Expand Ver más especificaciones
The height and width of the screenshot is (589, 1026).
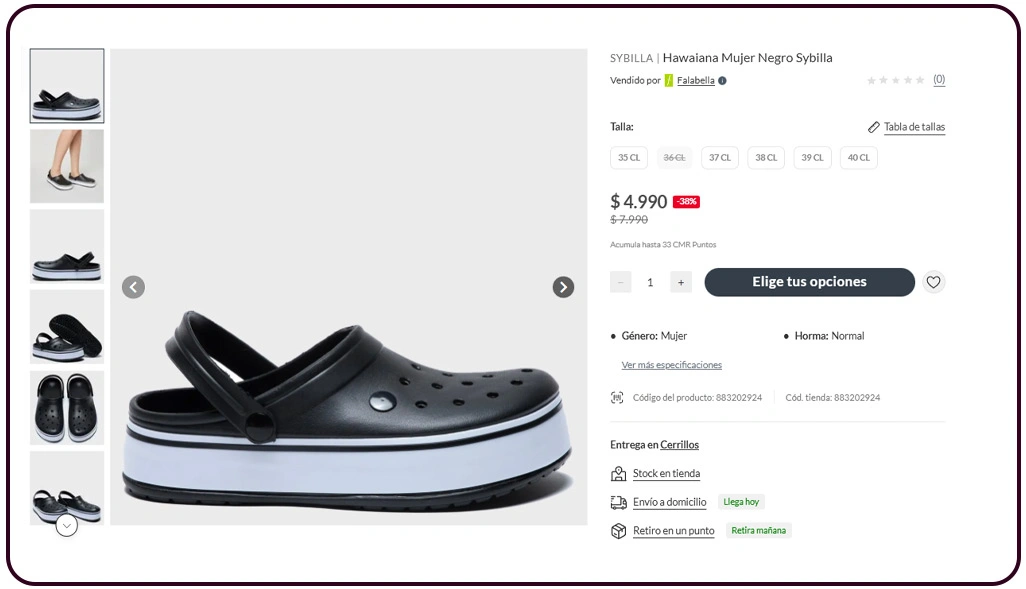point(671,365)
